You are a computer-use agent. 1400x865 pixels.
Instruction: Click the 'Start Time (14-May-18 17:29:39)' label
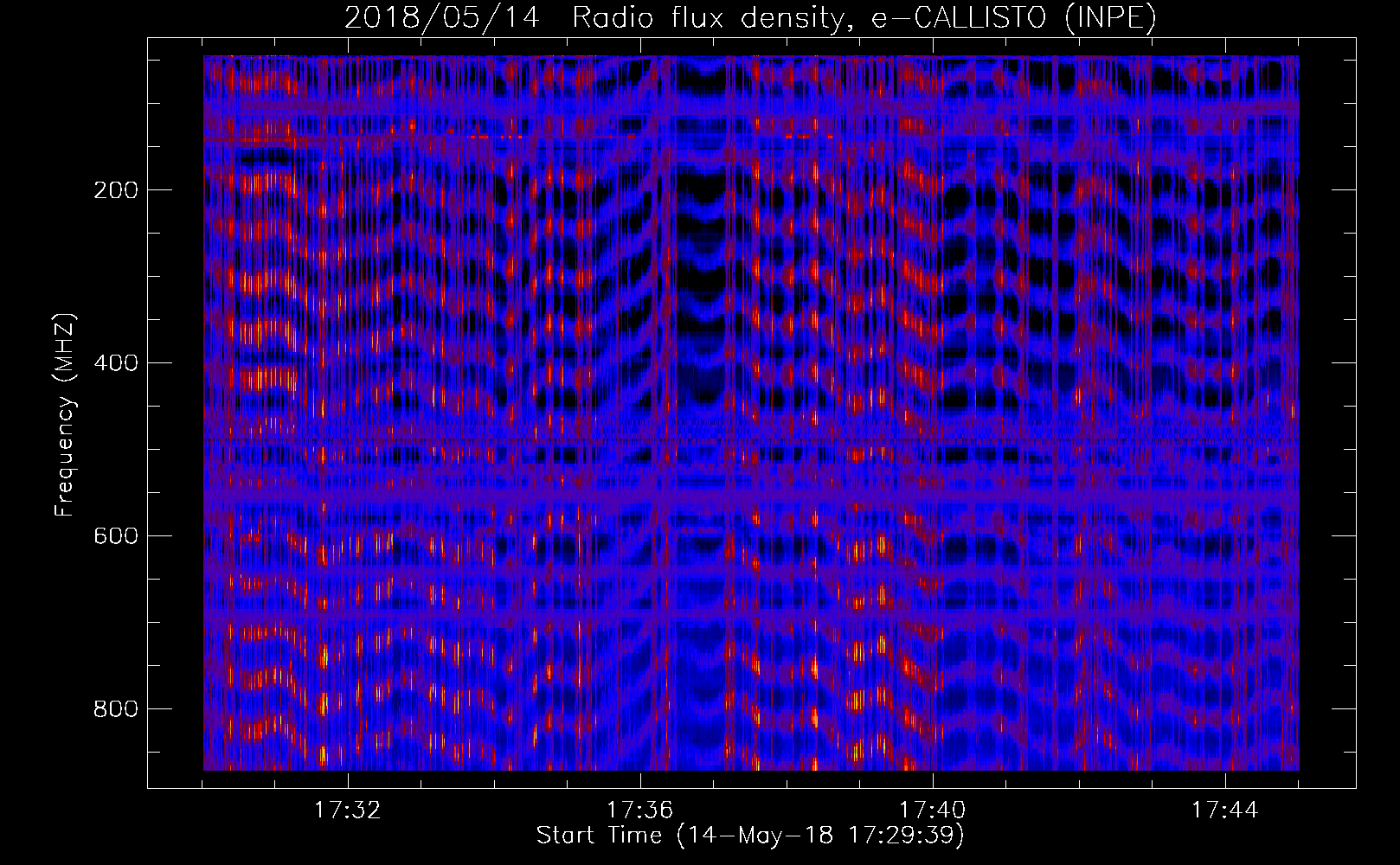[750, 836]
